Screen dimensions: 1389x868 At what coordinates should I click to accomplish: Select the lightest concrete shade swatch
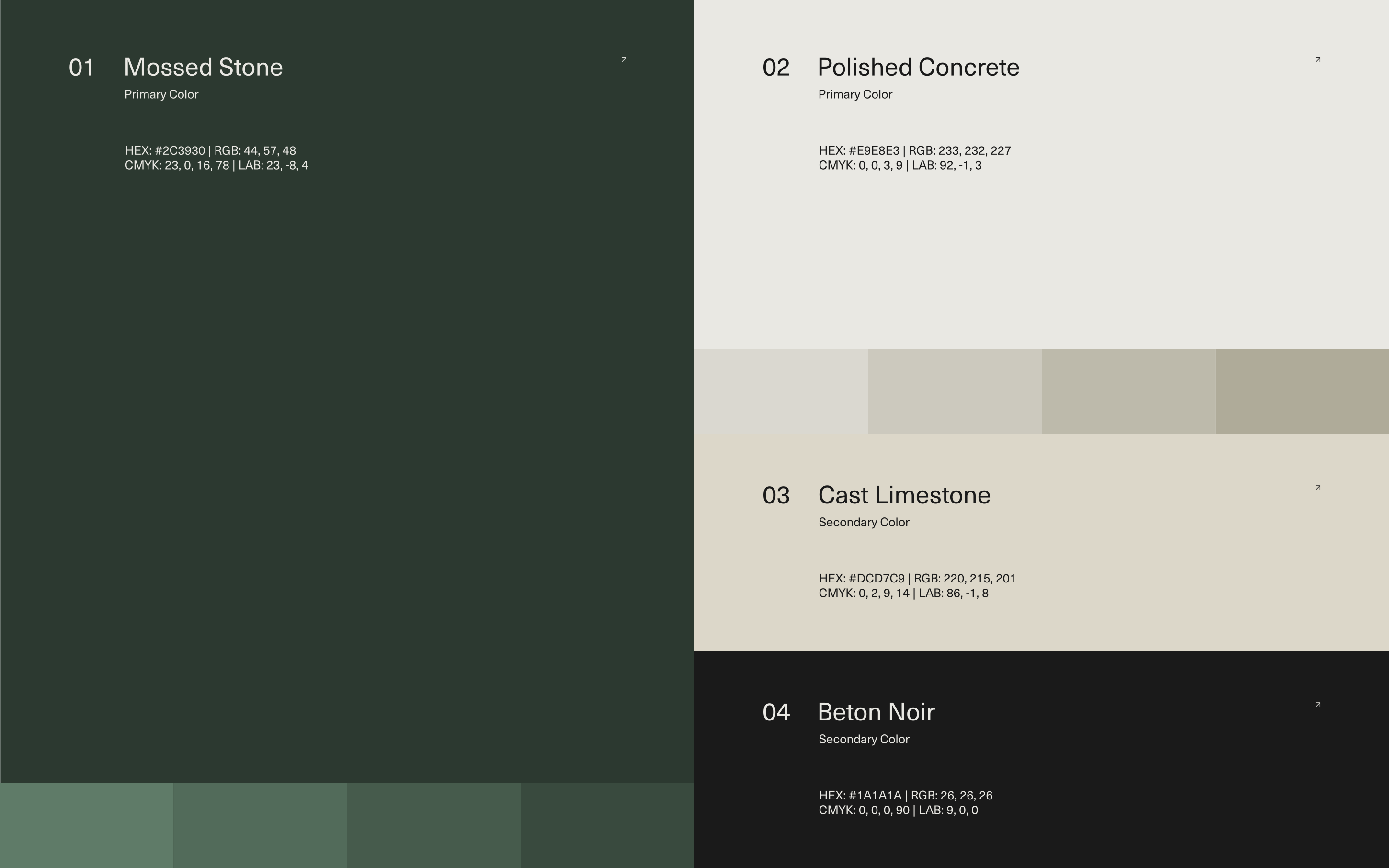781,391
